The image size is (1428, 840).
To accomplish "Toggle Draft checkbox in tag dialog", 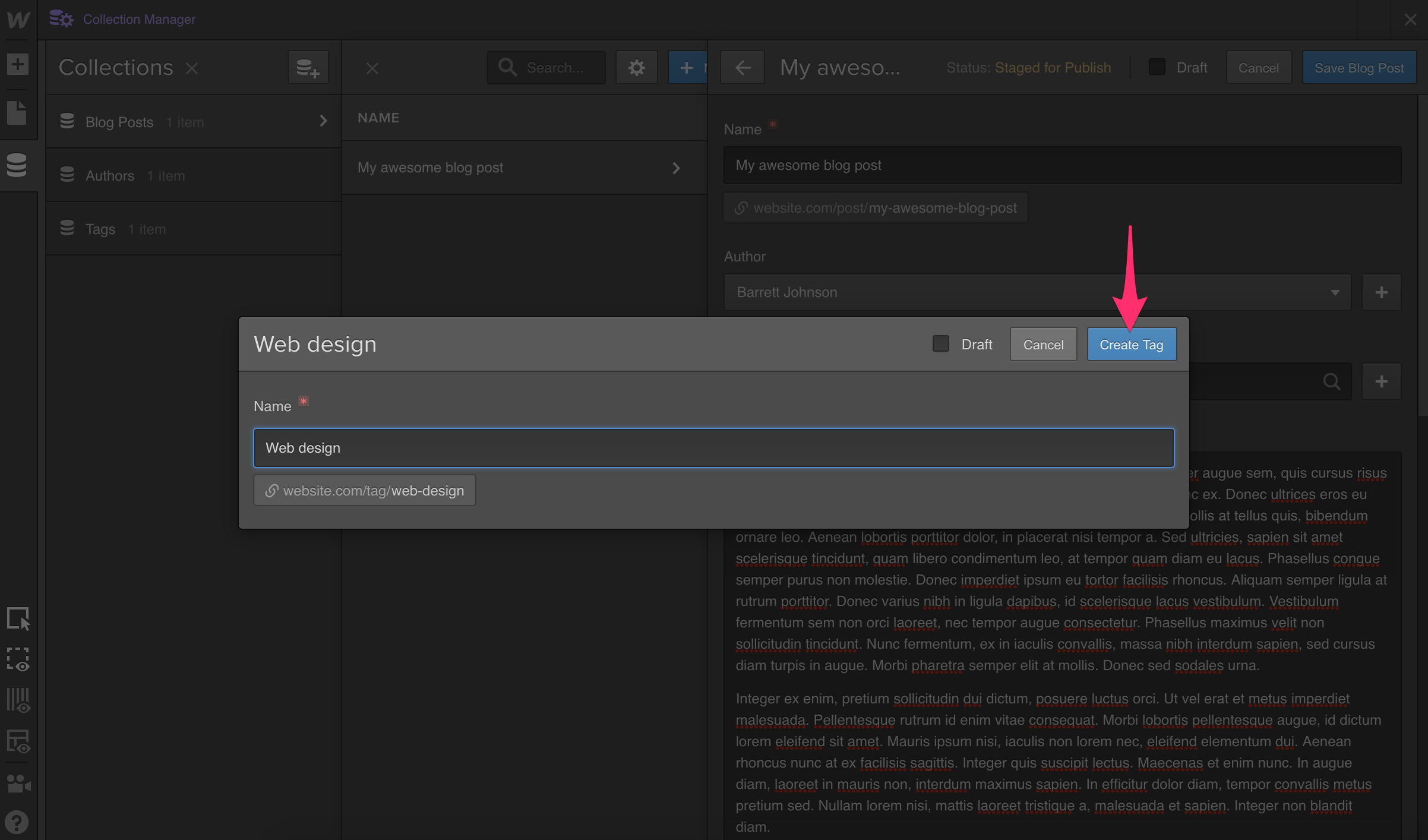I will pyautogui.click(x=941, y=344).
